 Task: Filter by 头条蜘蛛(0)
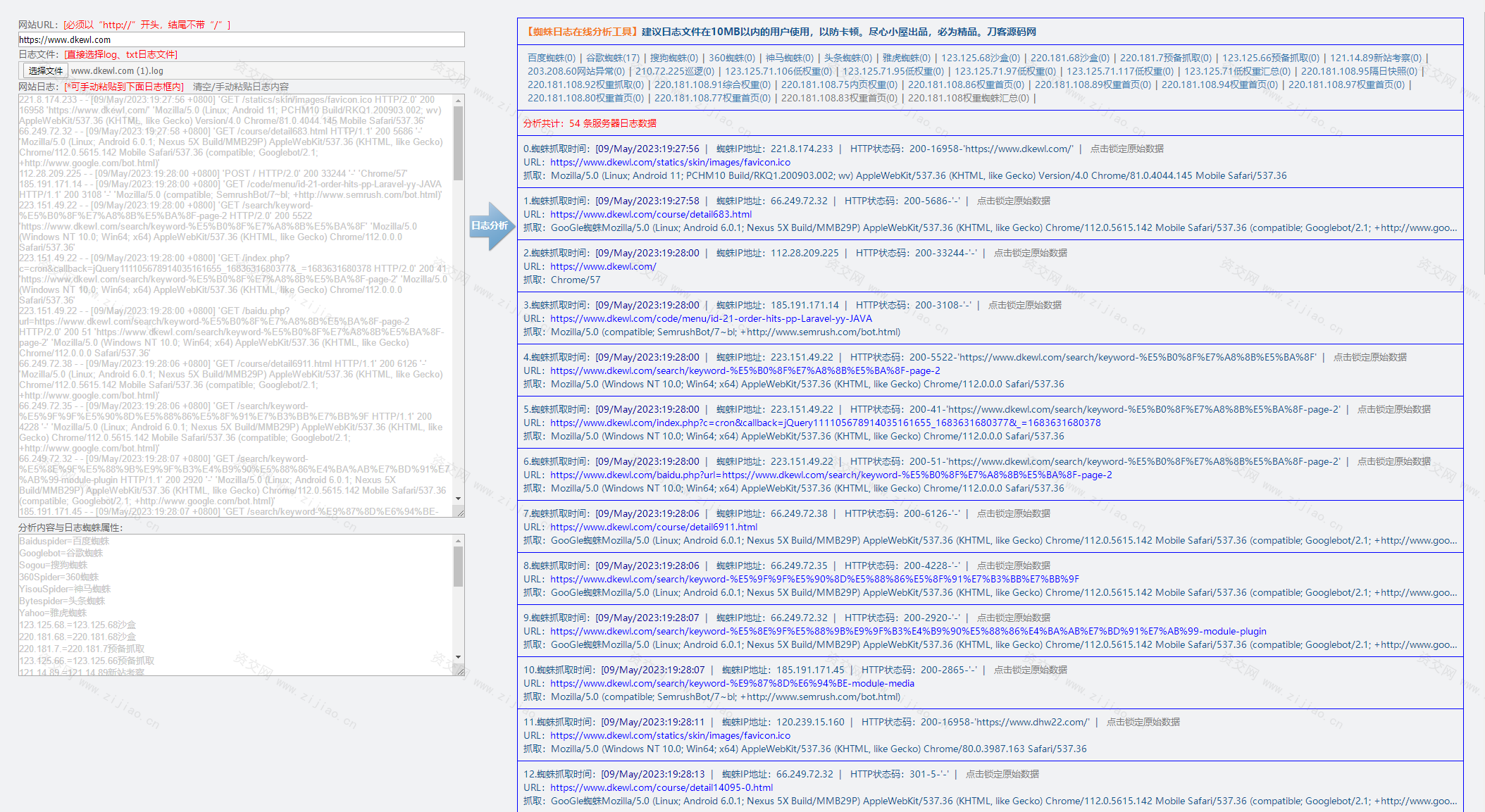[848, 58]
